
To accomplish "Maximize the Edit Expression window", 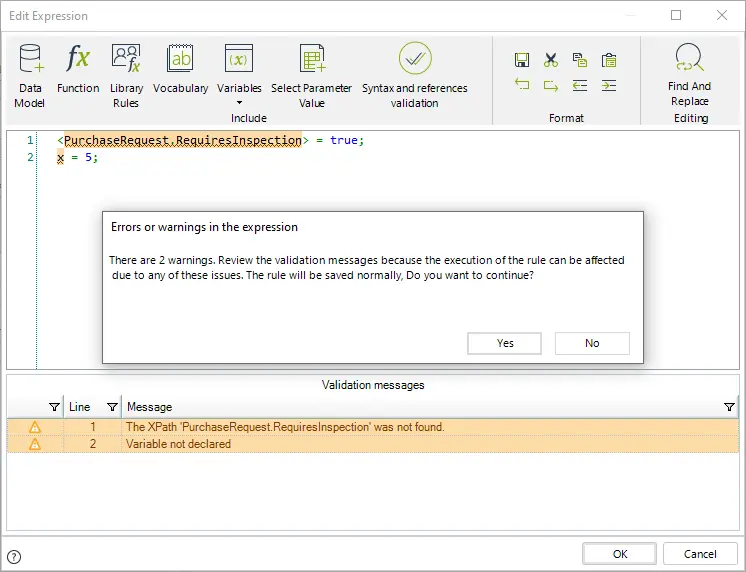I will pyautogui.click(x=676, y=15).
